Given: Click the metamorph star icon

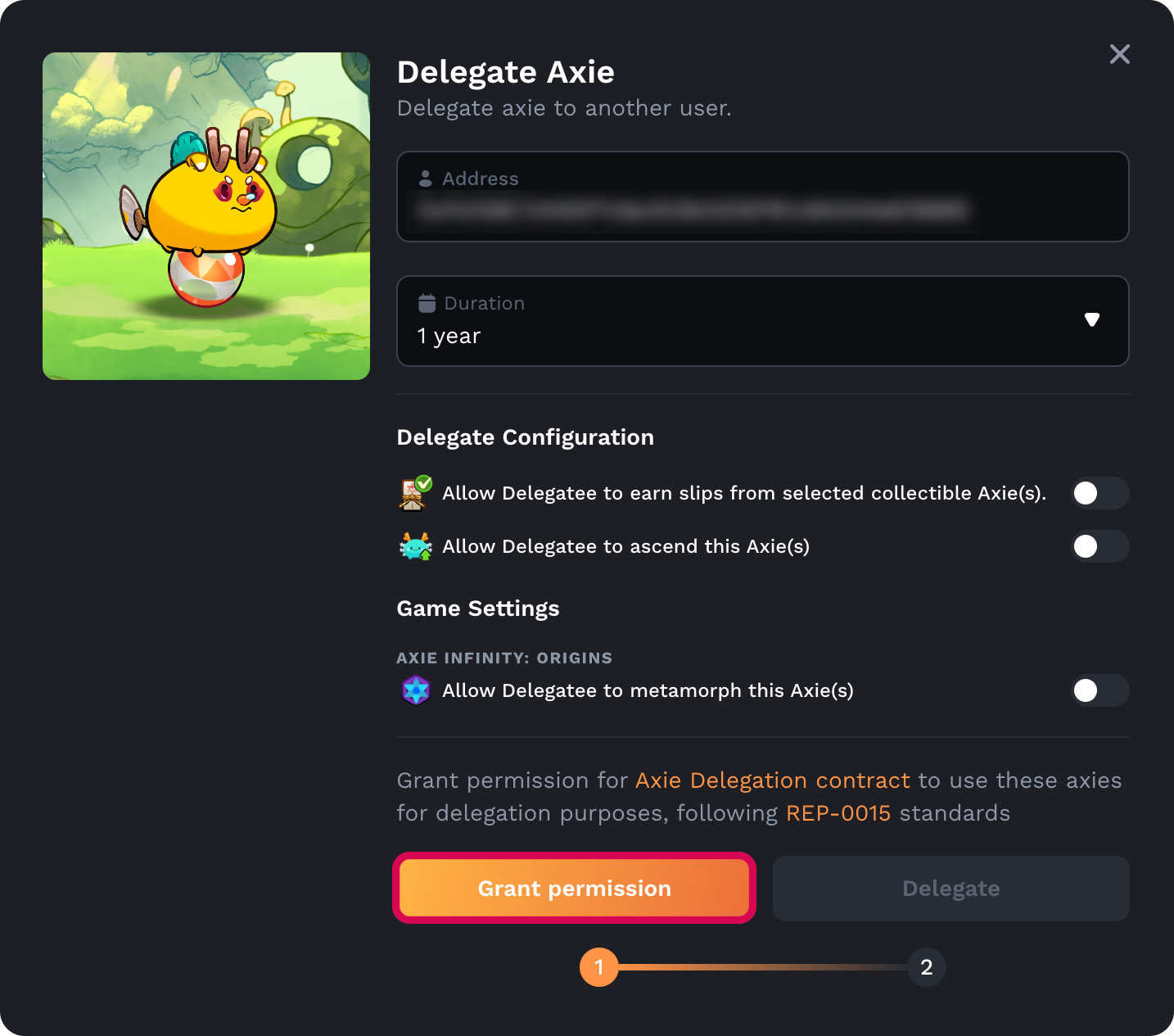Looking at the screenshot, I should point(416,690).
